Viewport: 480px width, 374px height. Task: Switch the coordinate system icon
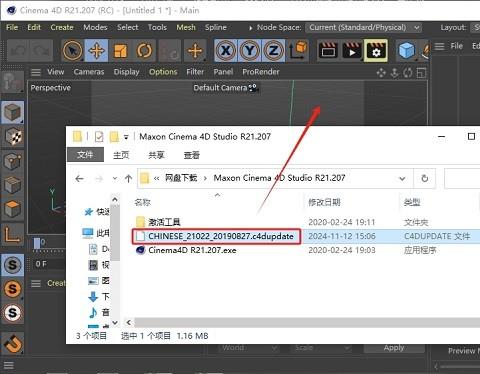point(298,51)
